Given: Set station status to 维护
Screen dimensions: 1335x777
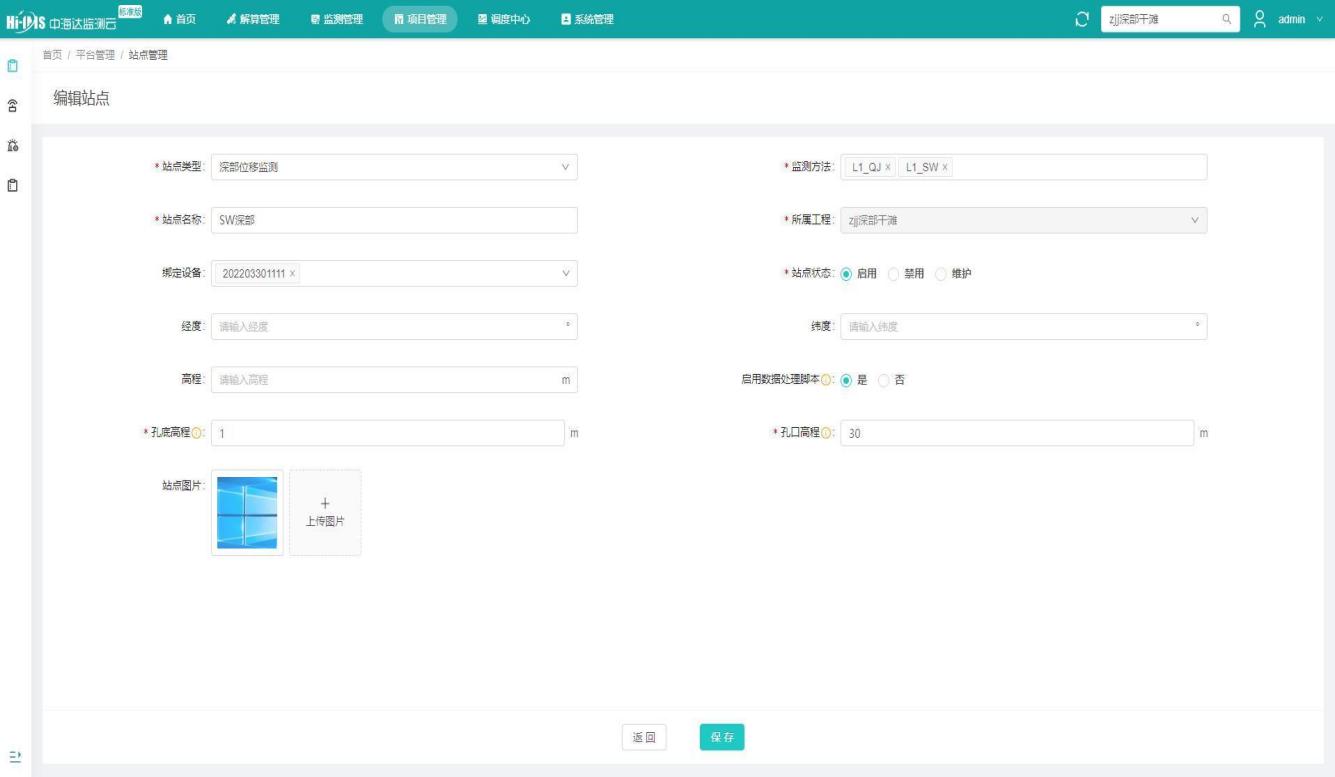Looking at the screenshot, I should 941,274.
